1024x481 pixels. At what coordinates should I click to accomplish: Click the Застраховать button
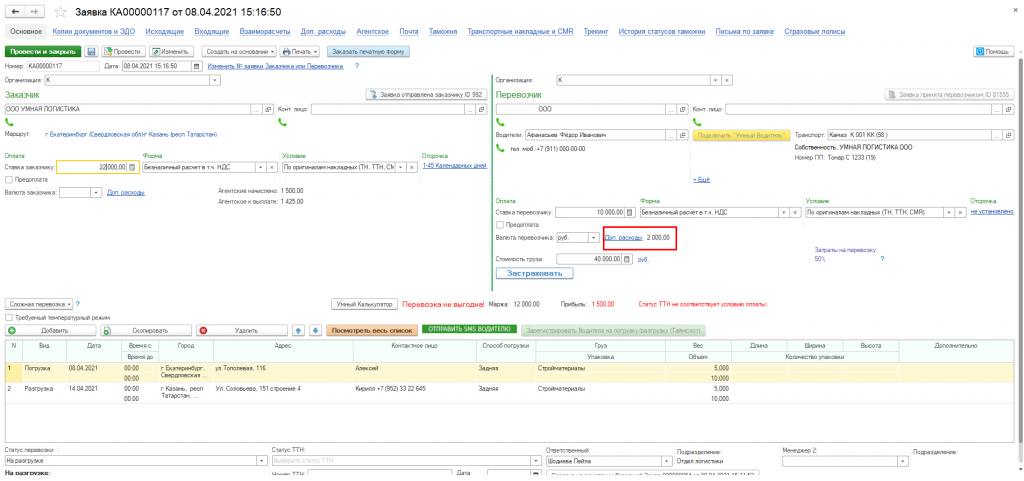click(535, 273)
